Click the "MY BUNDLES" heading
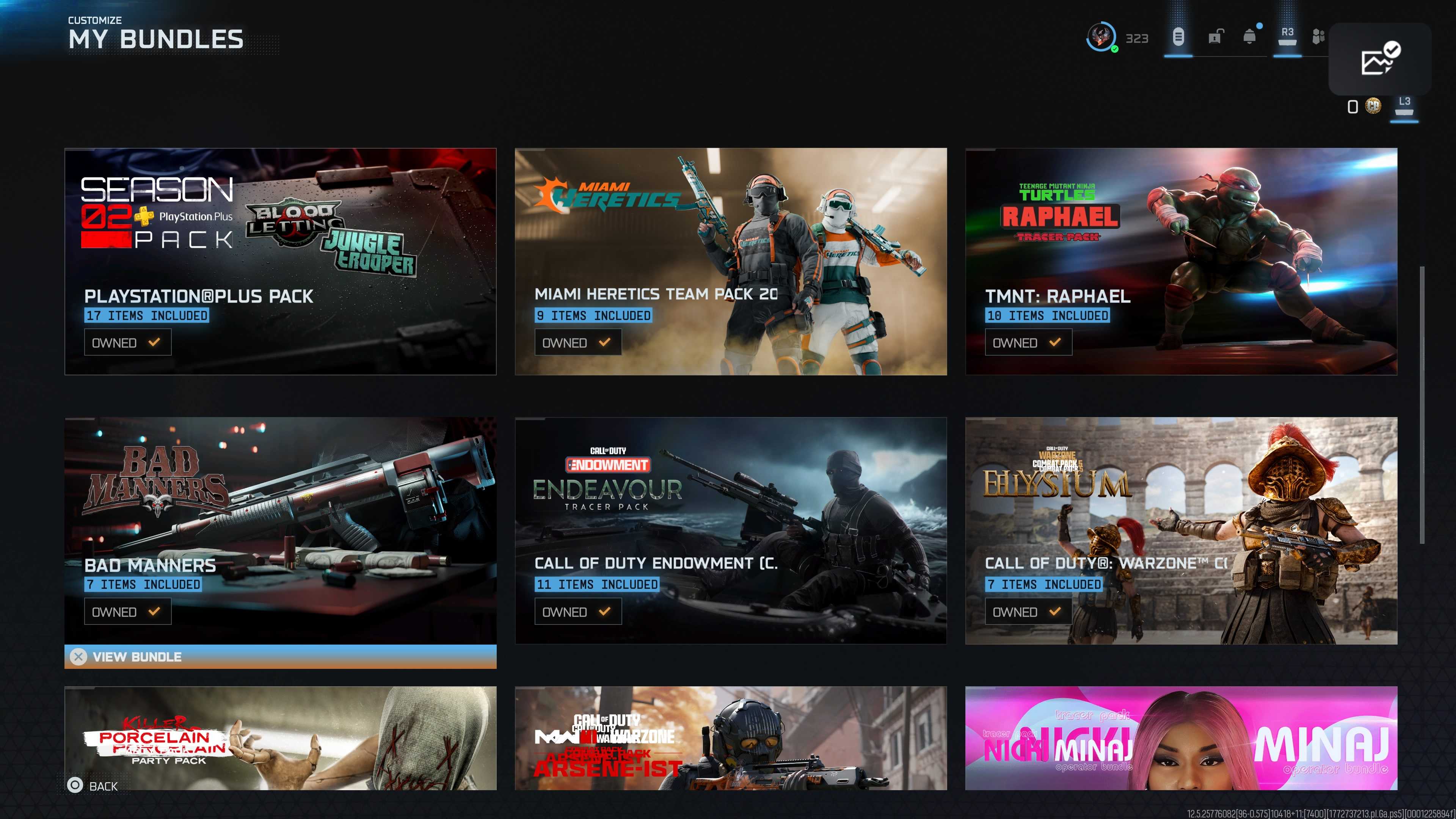1456x819 pixels. (x=156, y=39)
